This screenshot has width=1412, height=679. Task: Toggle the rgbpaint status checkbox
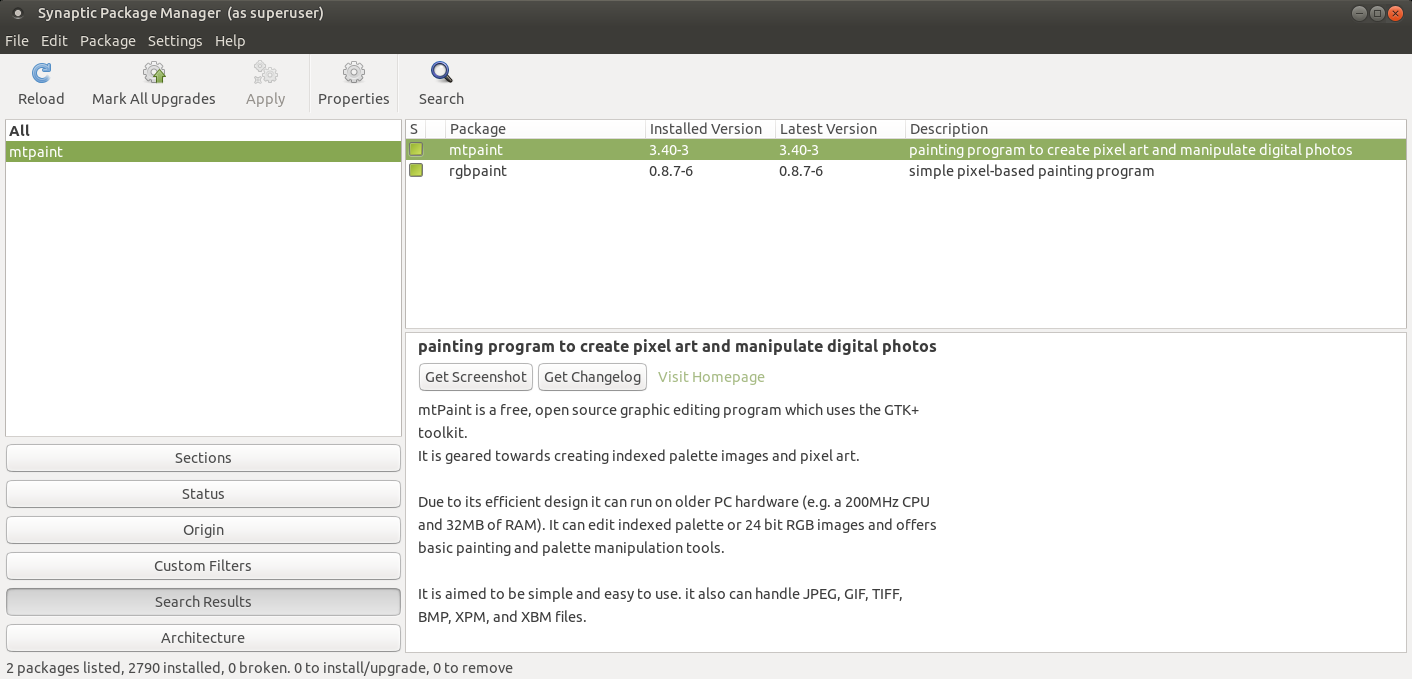pos(415,171)
